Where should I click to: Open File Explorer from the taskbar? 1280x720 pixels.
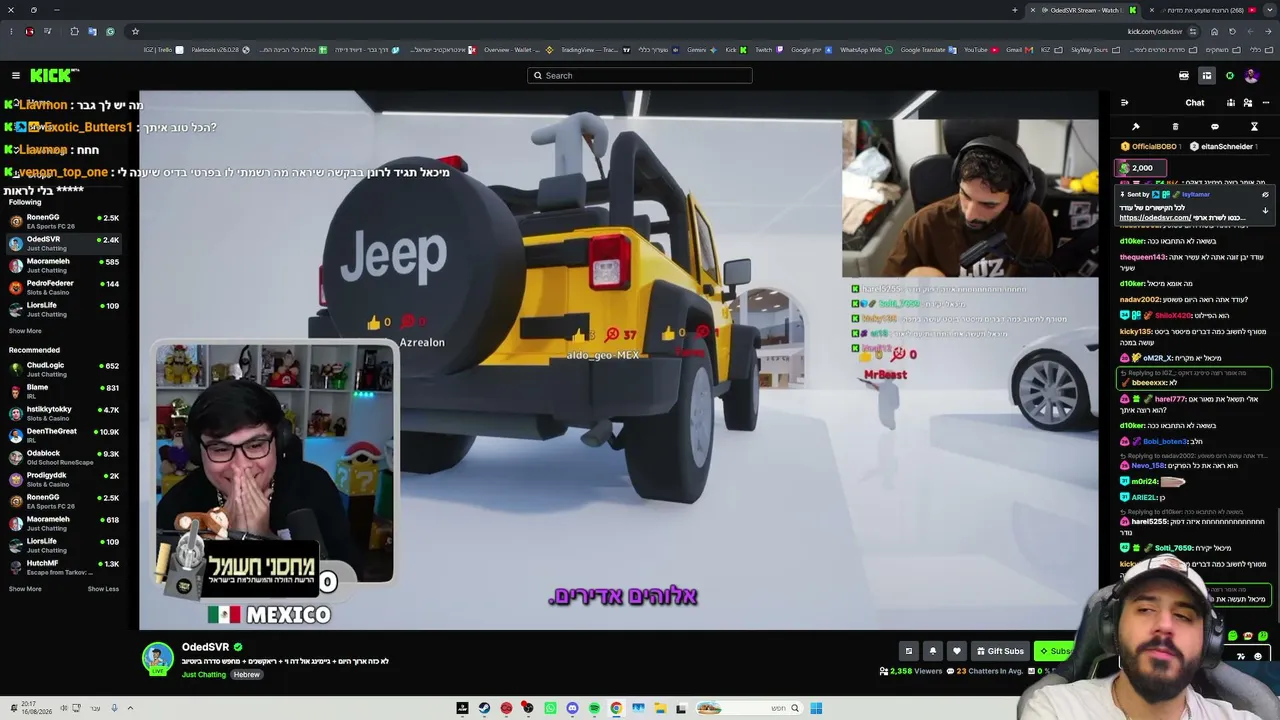point(660,708)
